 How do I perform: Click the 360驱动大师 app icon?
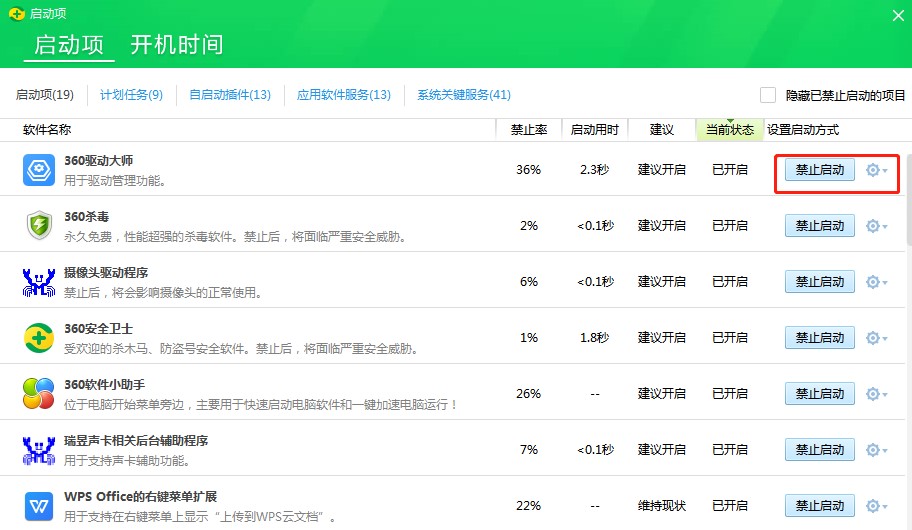39,170
